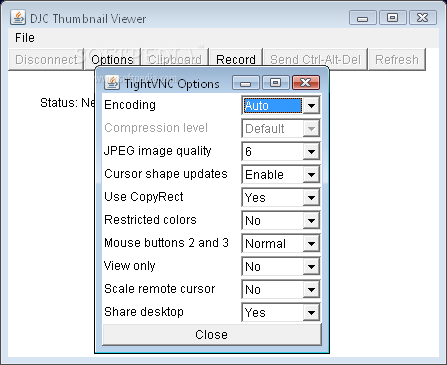
Task: Click the Share desktop label
Action: pos(144,312)
